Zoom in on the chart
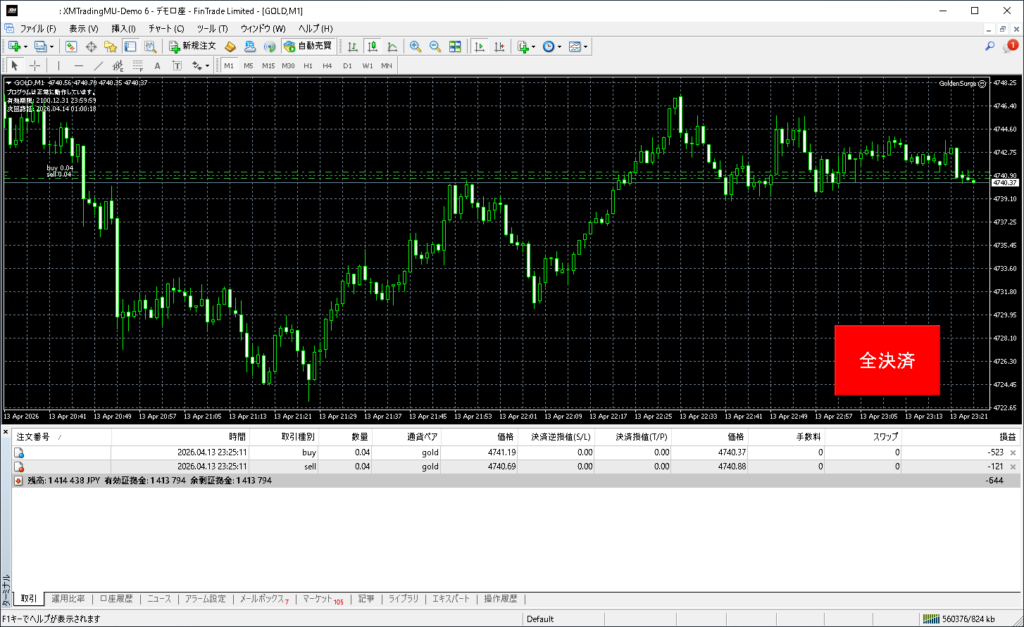This screenshot has width=1024, height=627. click(416, 46)
